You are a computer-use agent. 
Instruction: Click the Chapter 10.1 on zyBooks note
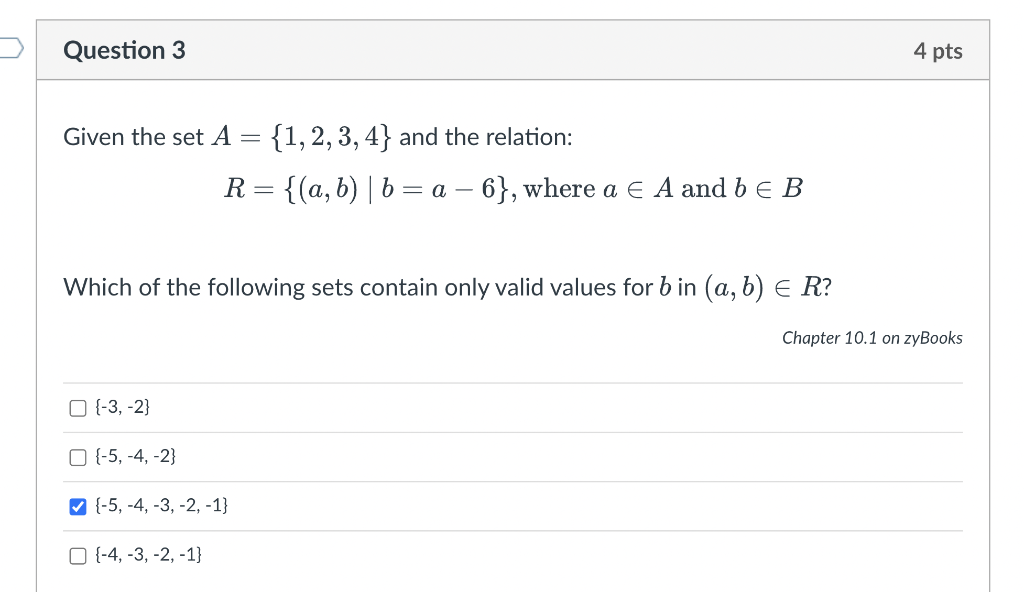872,338
